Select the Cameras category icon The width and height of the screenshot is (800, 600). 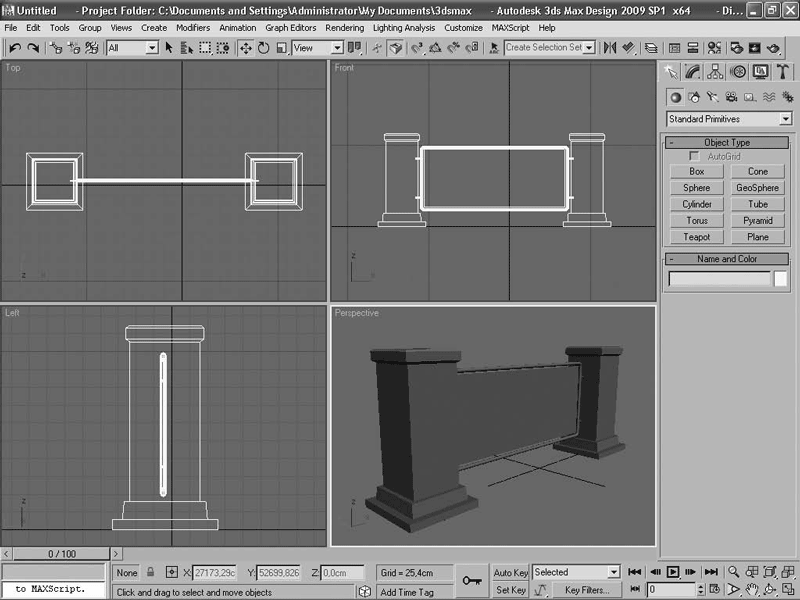click(x=732, y=97)
